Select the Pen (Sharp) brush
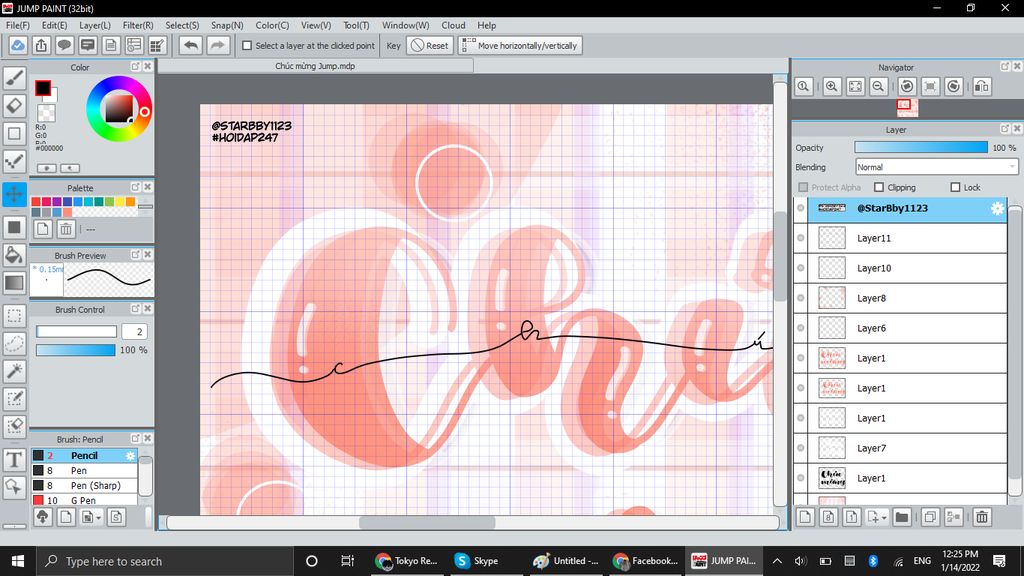 pyautogui.click(x=84, y=486)
